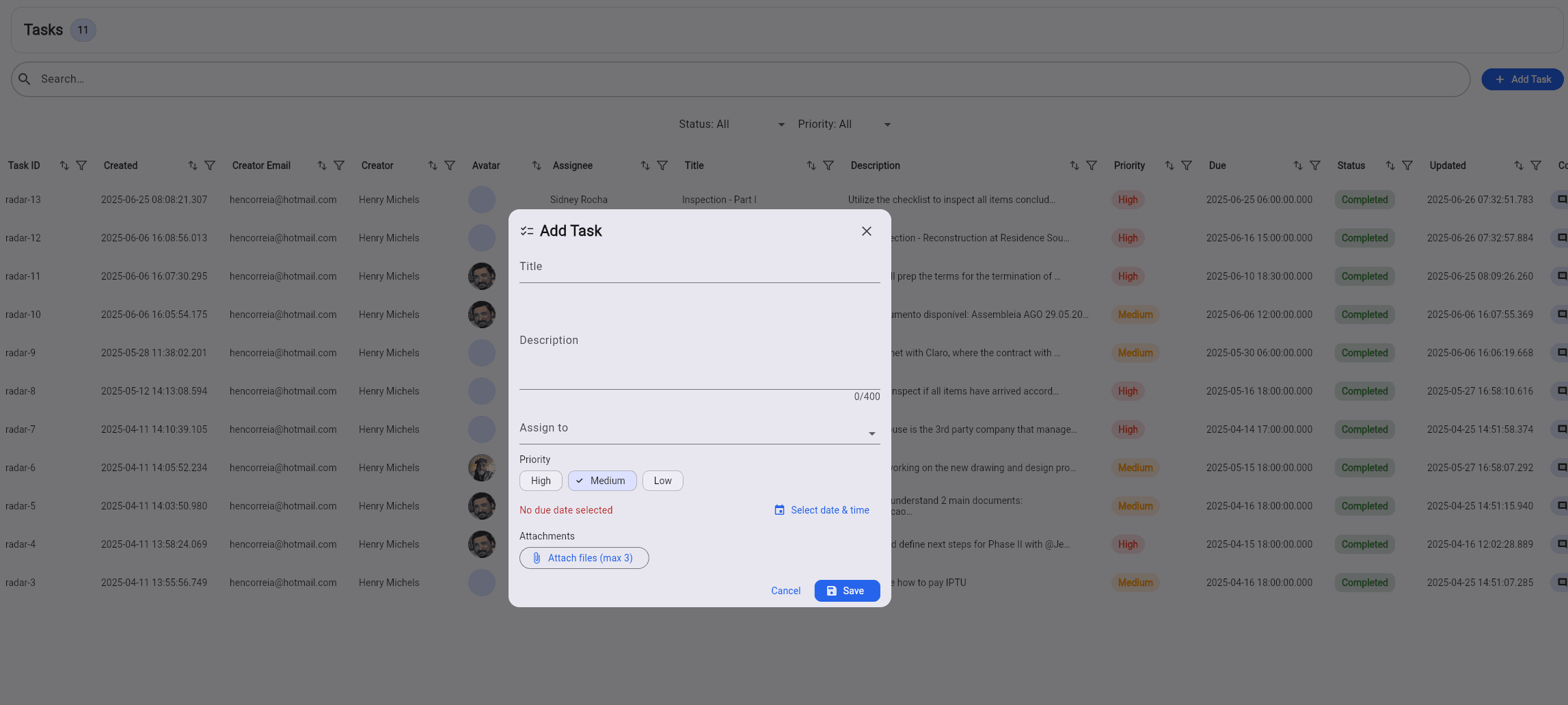Image resolution: width=1568 pixels, height=705 pixels.
Task: Click the calendar icon beside Select date & time
Action: tap(779, 509)
